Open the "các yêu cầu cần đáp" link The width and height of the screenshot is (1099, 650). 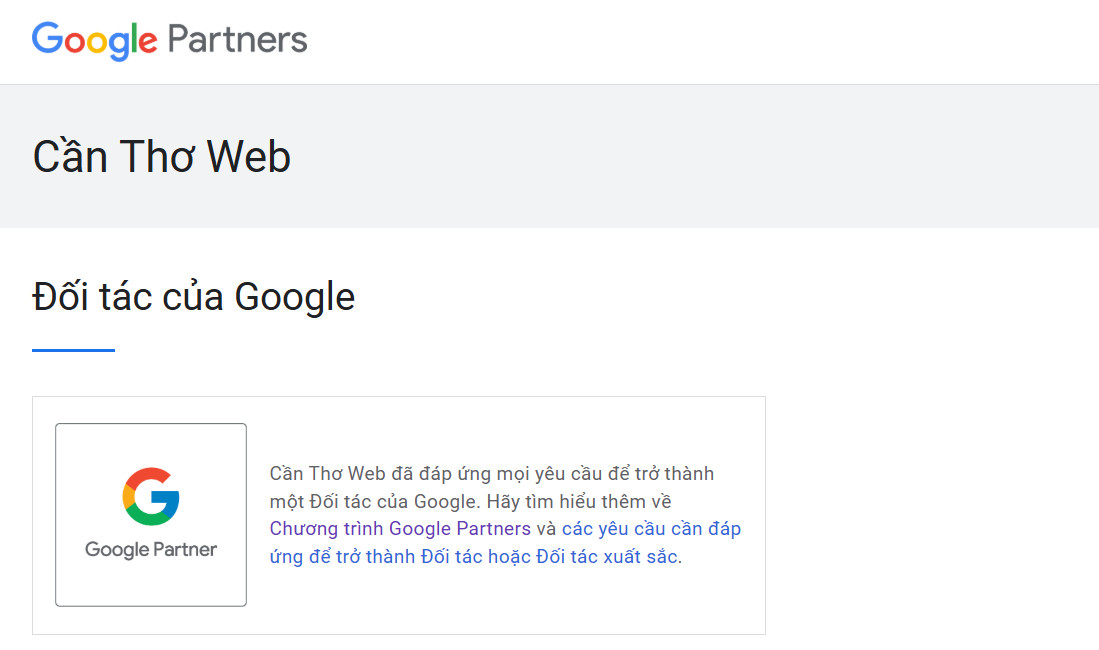651,529
